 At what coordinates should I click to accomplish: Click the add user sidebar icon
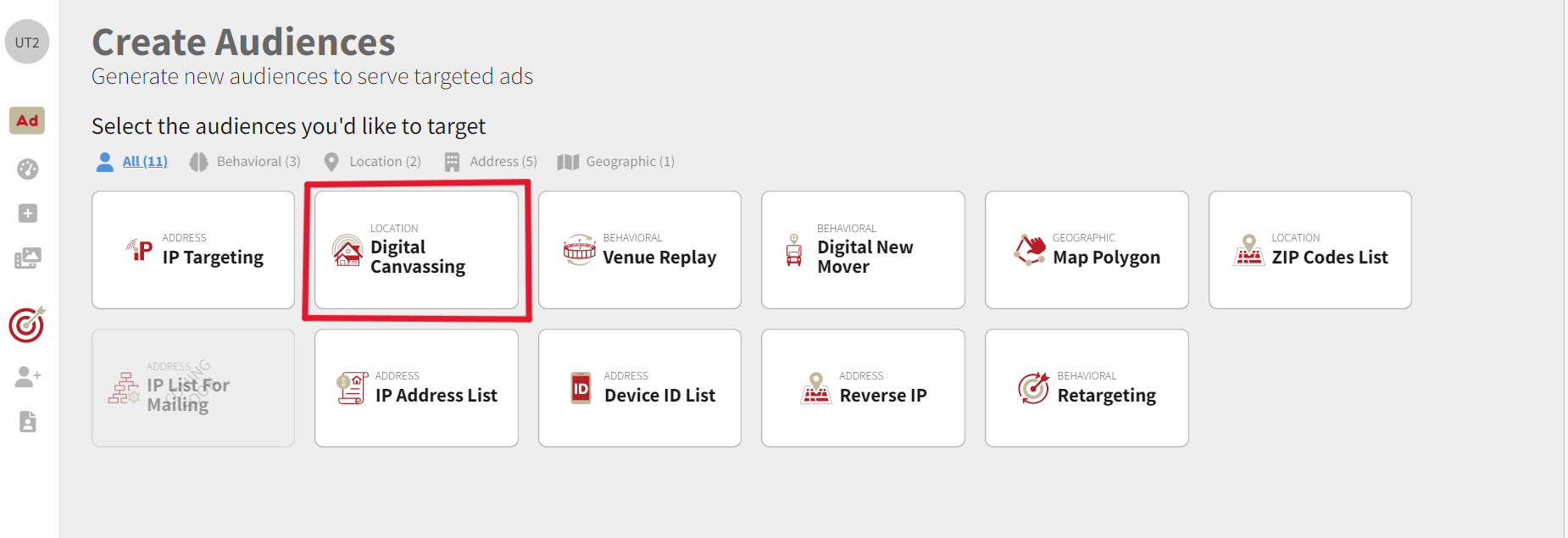point(27,376)
